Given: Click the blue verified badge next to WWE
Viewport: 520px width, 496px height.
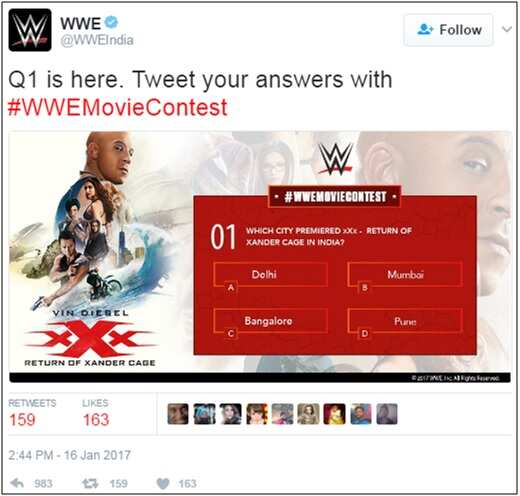Looking at the screenshot, I should 112,23.
